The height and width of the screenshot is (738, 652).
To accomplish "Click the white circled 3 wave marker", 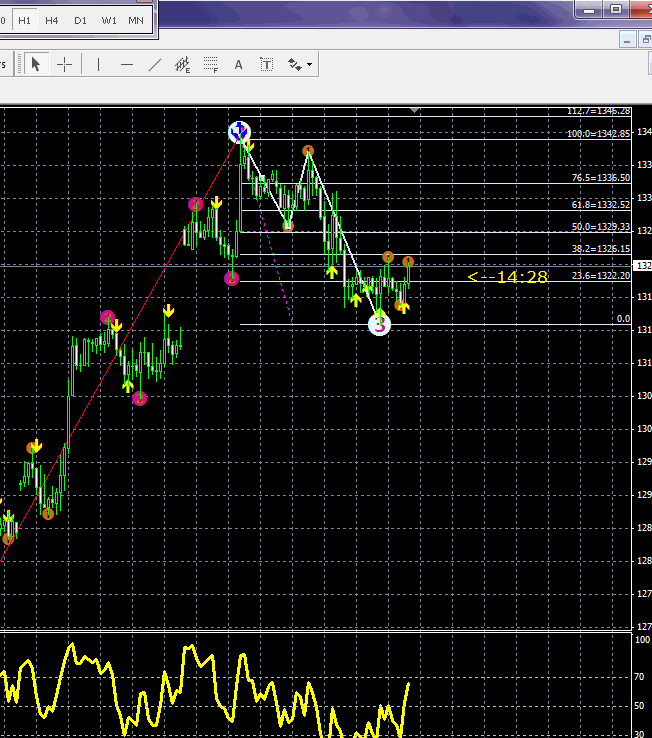I will click(x=379, y=324).
